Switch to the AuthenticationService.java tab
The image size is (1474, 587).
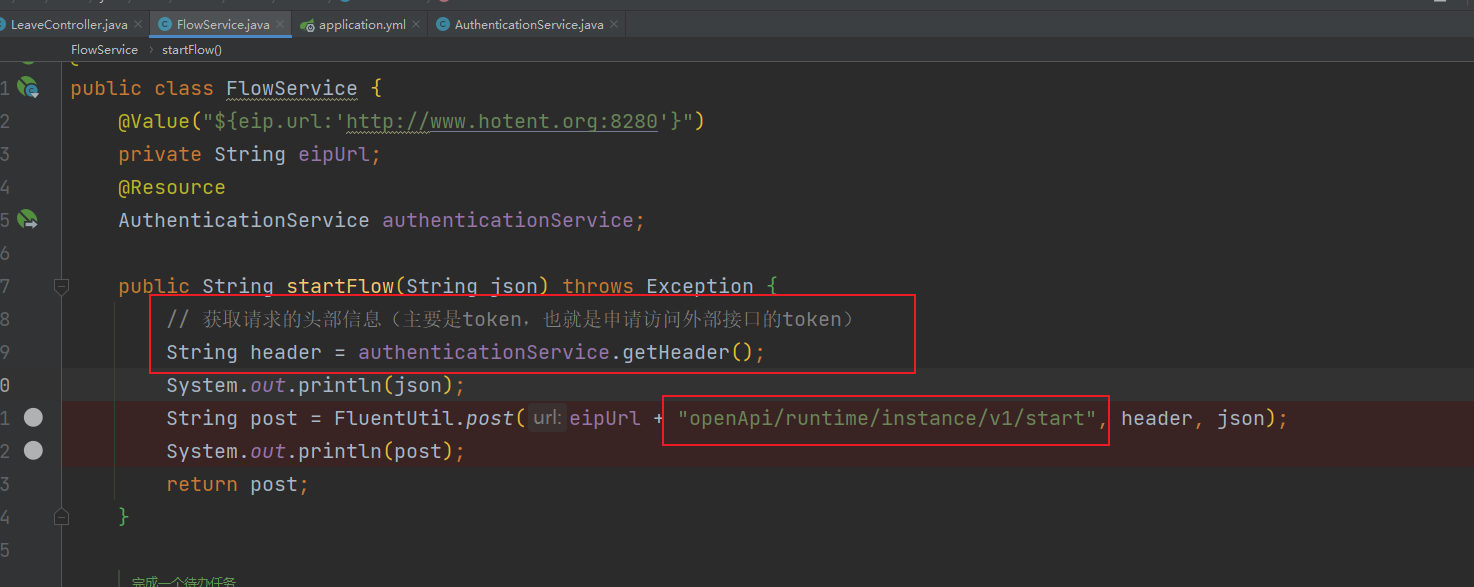[x=528, y=24]
